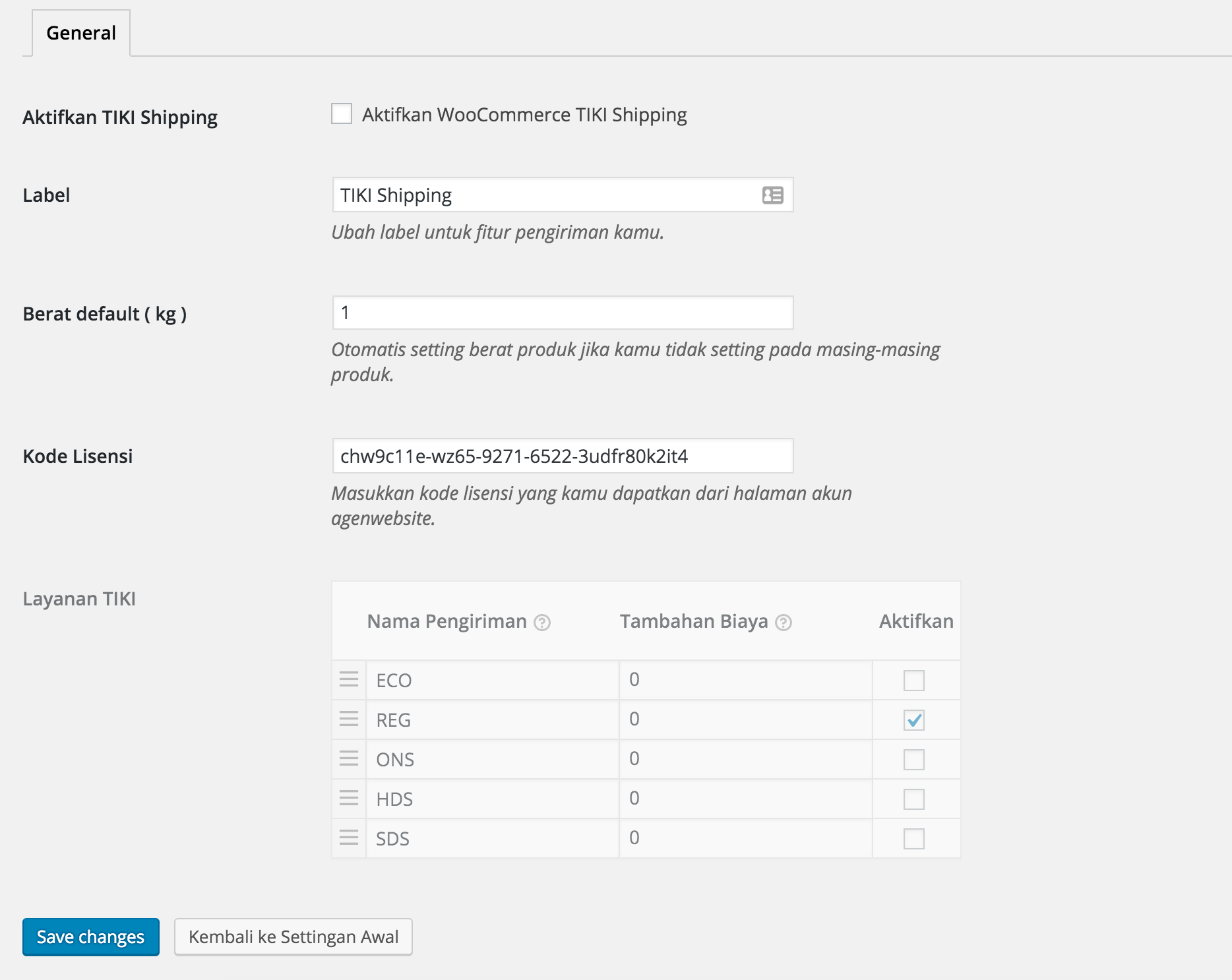Viewport: 1232px width, 980px height.
Task: Click the contact card icon in Label field
Action: click(x=772, y=195)
